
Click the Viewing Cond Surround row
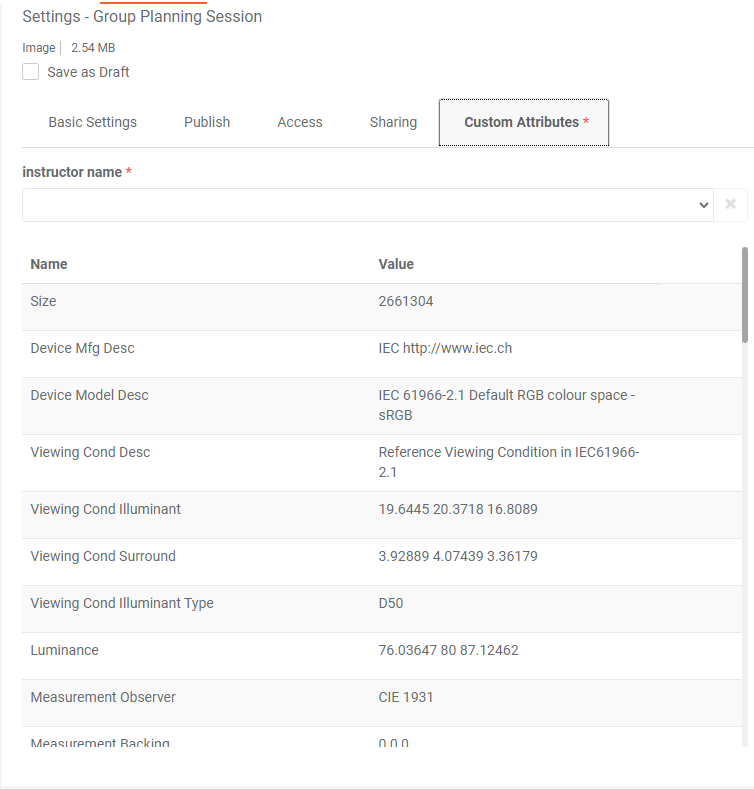pos(103,556)
